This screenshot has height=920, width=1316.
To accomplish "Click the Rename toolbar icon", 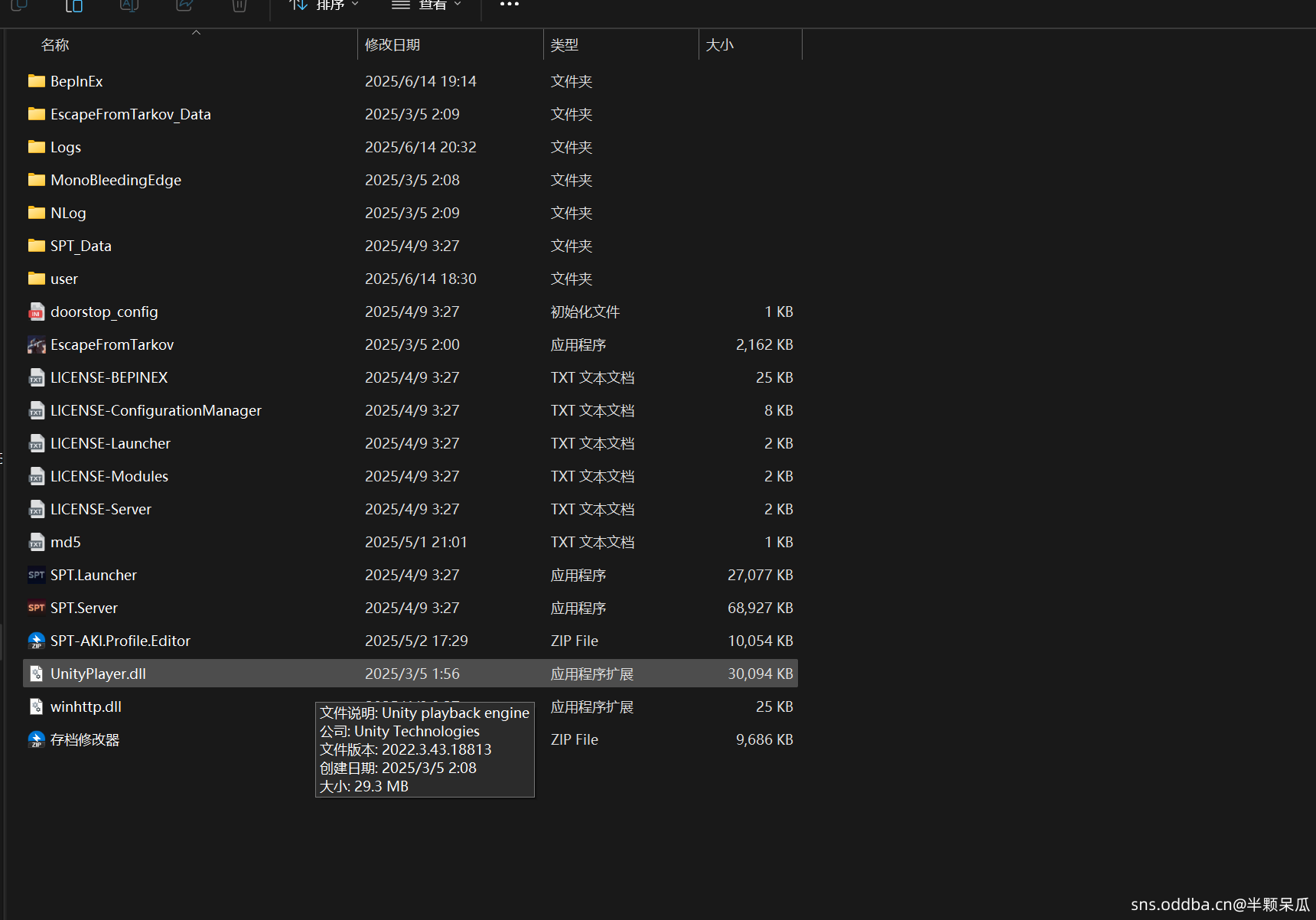I will coord(129,5).
